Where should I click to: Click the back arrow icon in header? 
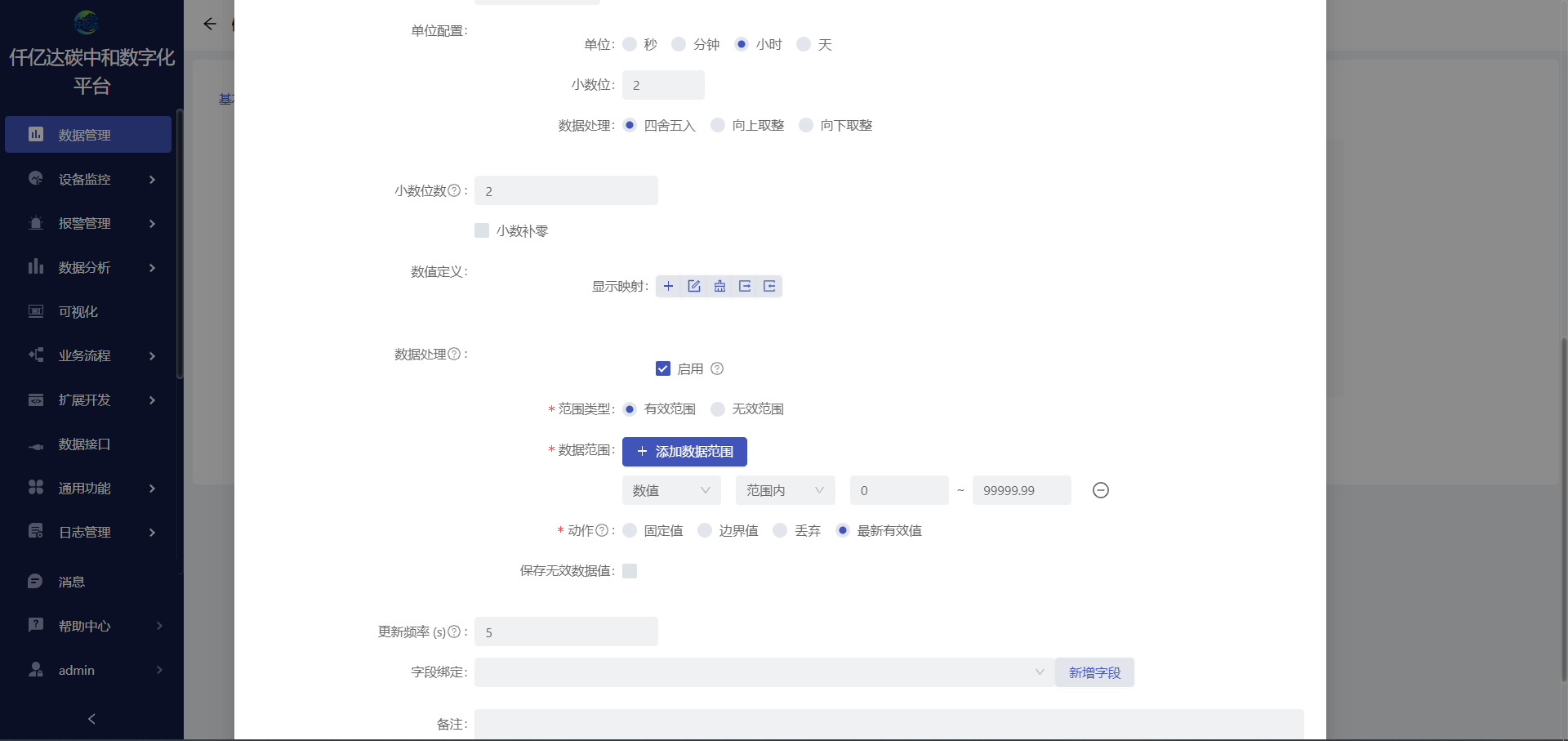[x=210, y=24]
